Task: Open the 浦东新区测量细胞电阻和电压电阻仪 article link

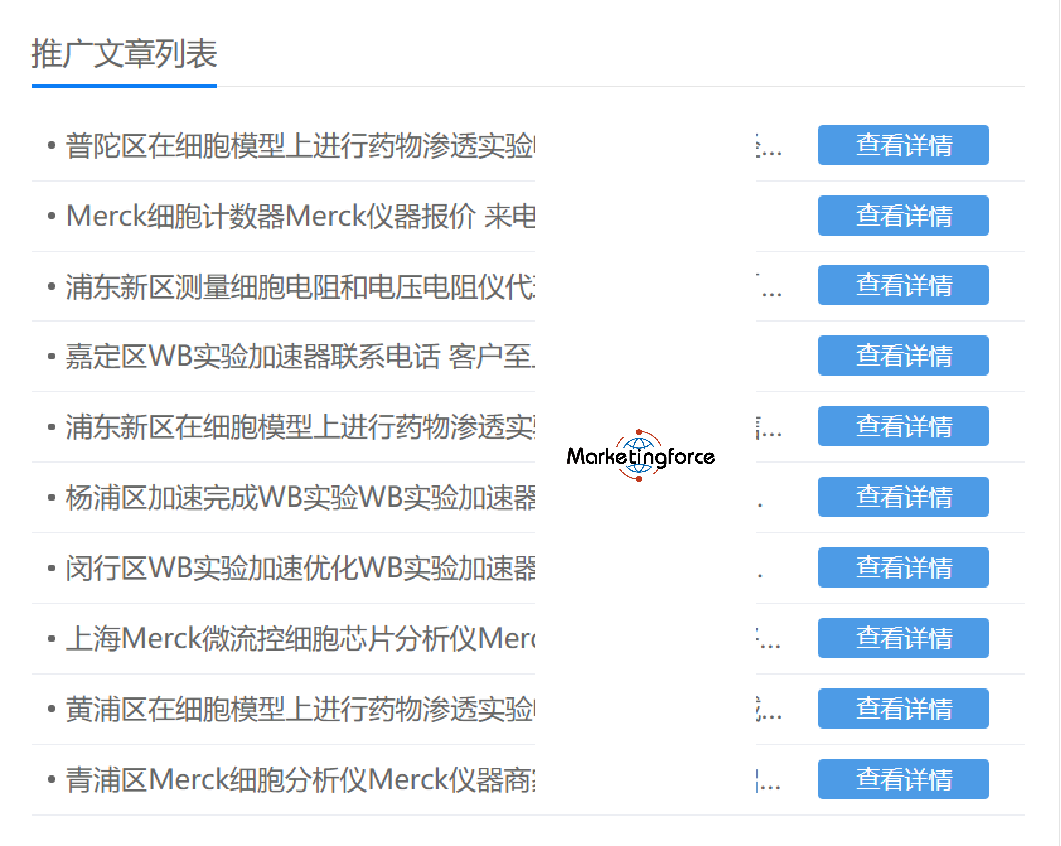Action: (300, 287)
